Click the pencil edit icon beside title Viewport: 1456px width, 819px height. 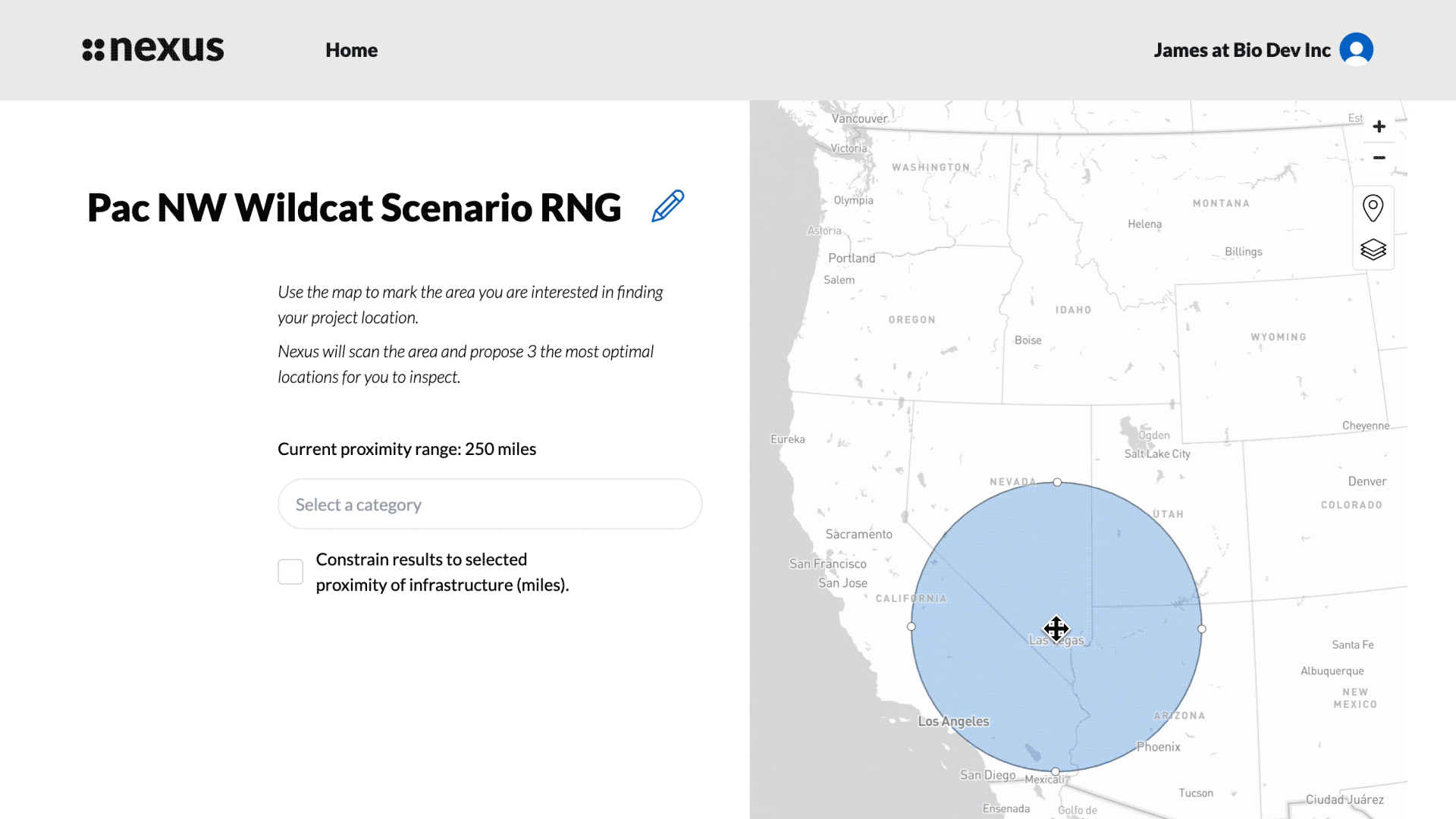(x=667, y=206)
